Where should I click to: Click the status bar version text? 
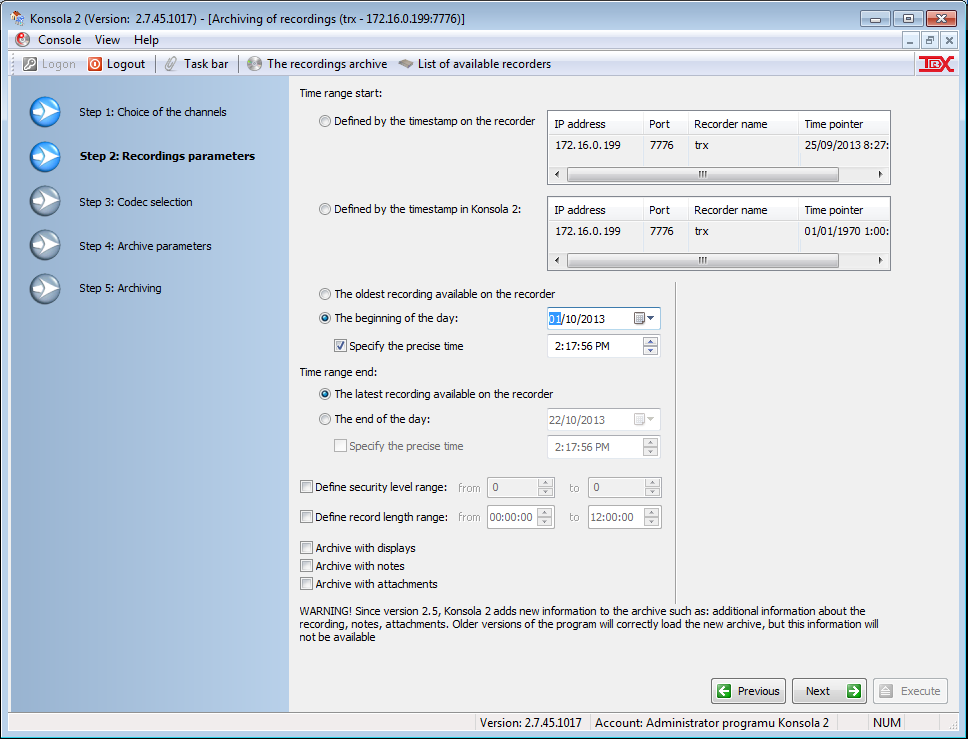(x=530, y=722)
